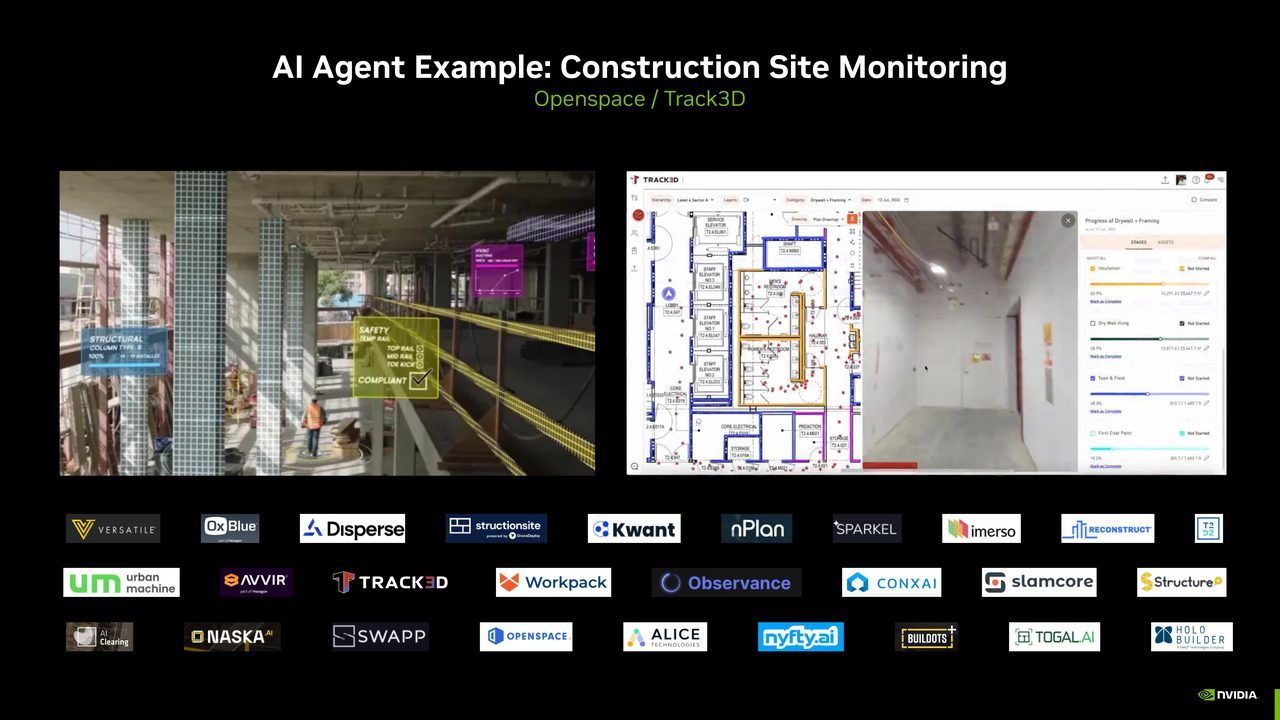Open the chat bubble icon at sidebar bottom

point(635,466)
